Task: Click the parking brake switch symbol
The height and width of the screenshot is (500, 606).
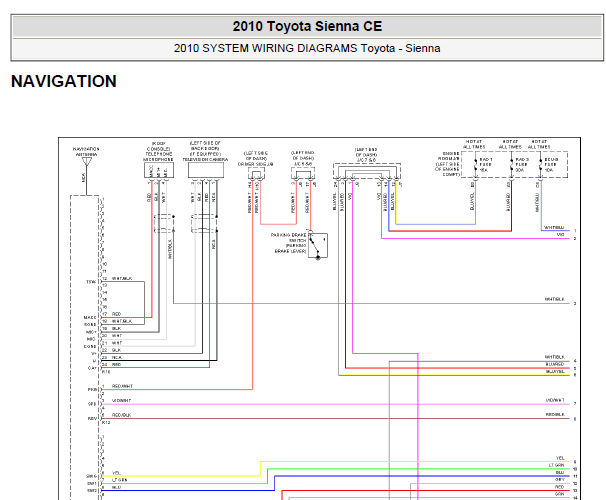Action: [318, 245]
